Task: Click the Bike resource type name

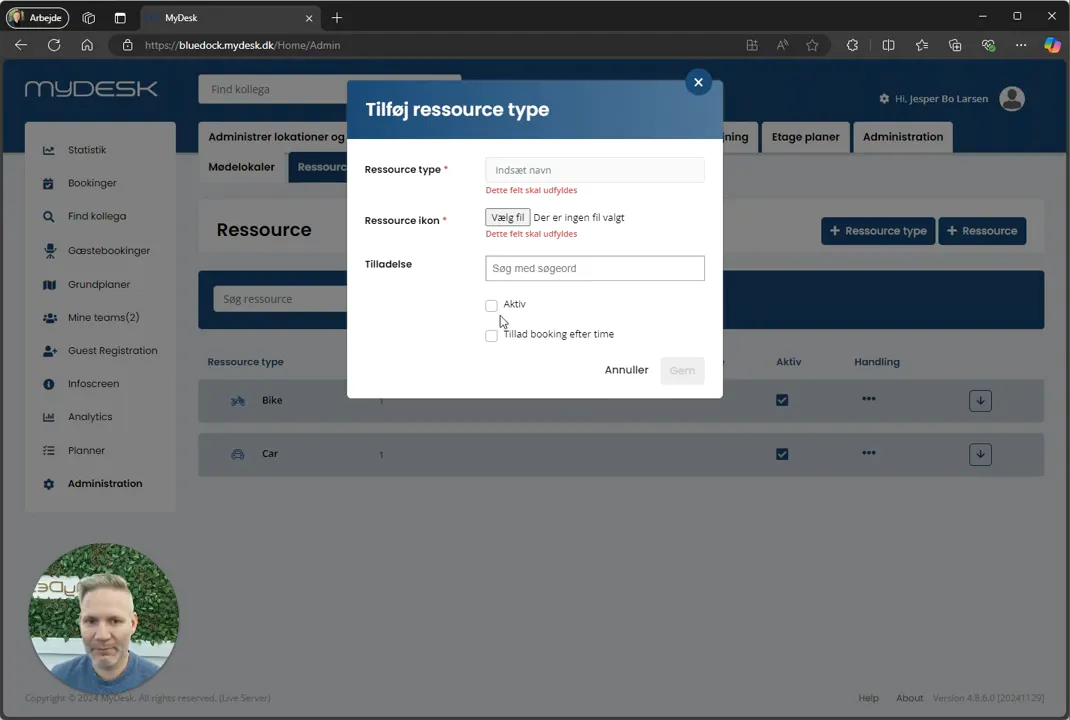Action: click(272, 401)
